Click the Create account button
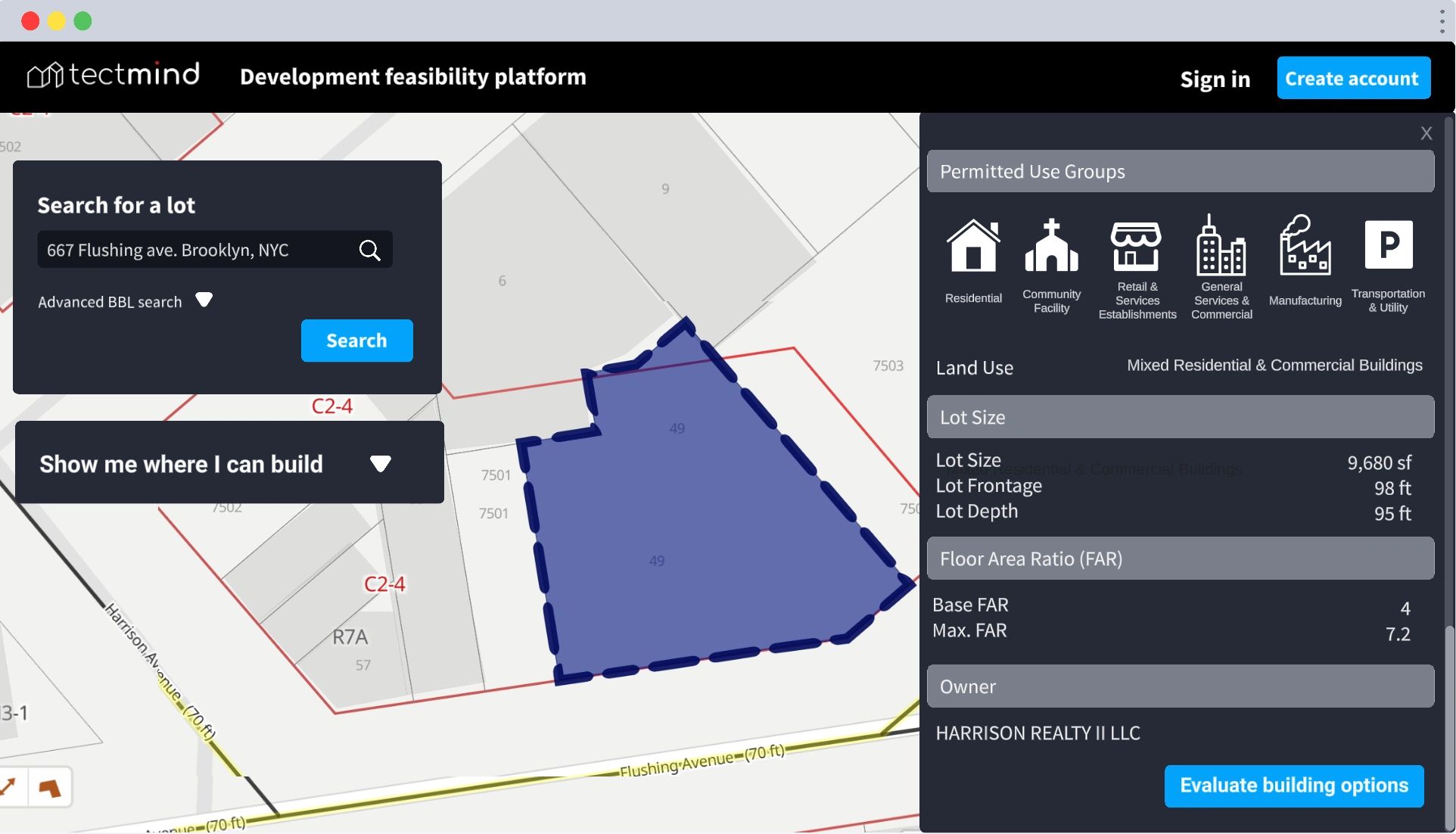 click(1353, 79)
